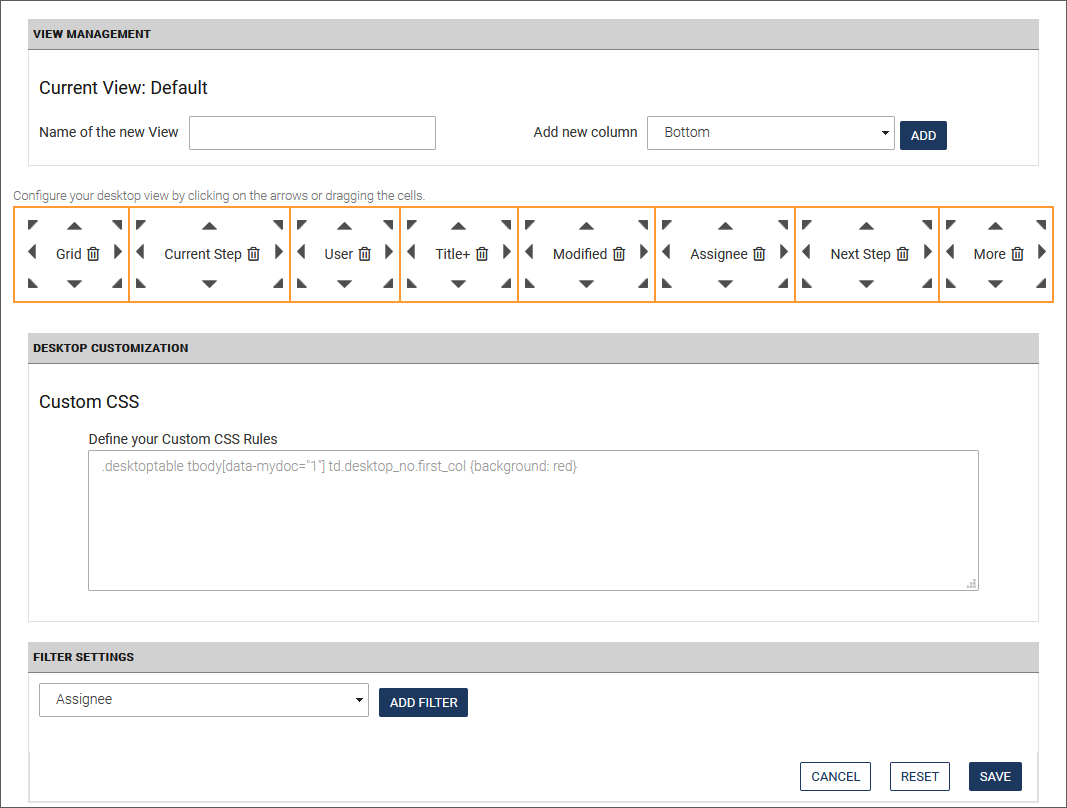Image resolution: width=1067 pixels, height=808 pixels.
Task: Click trash icon next to Title+
Action: tap(482, 254)
